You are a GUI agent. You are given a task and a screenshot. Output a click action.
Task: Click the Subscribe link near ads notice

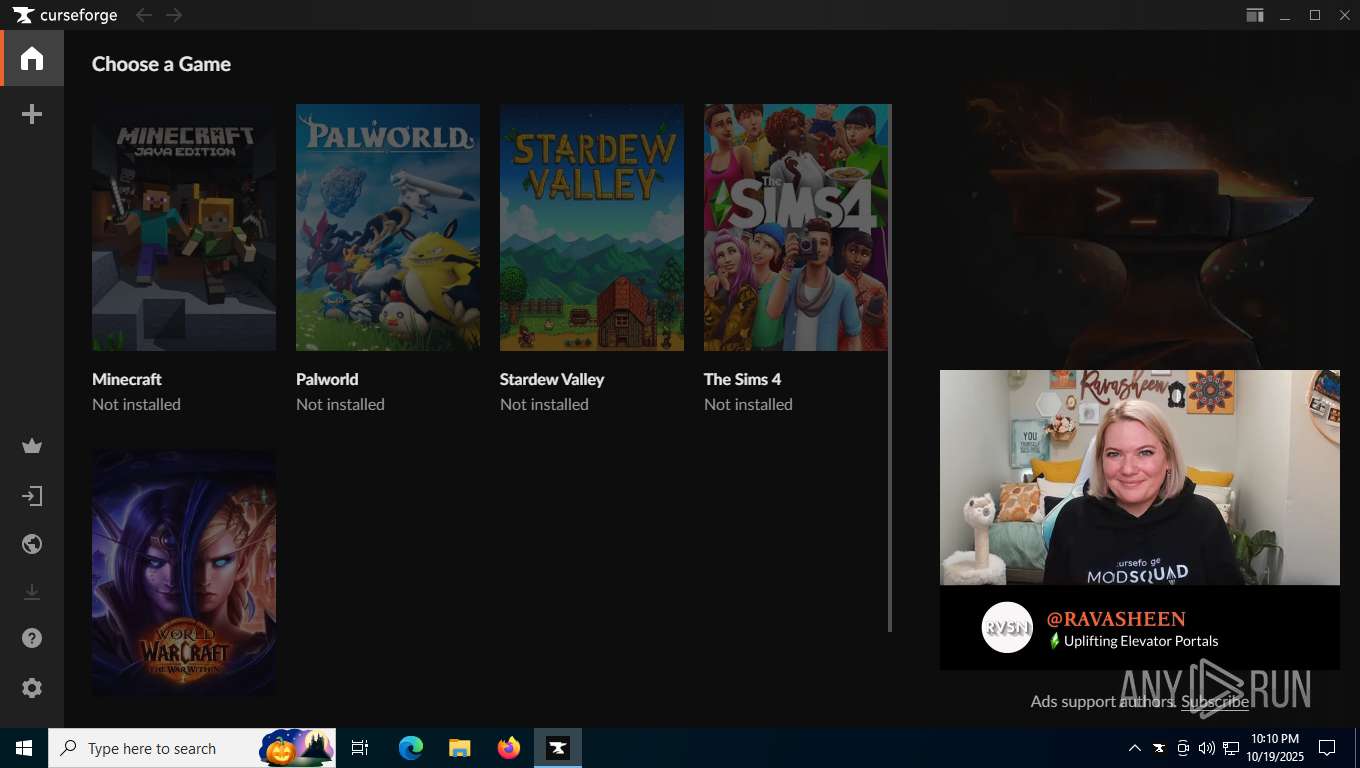1215,701
